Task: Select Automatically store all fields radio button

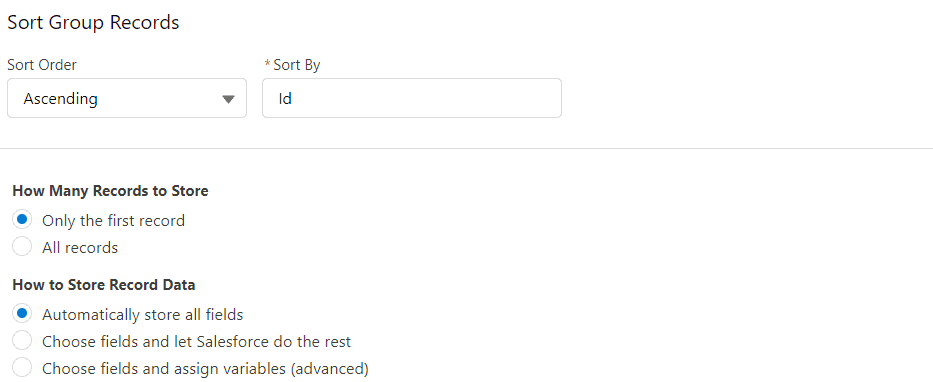Action: pos(22,313)
